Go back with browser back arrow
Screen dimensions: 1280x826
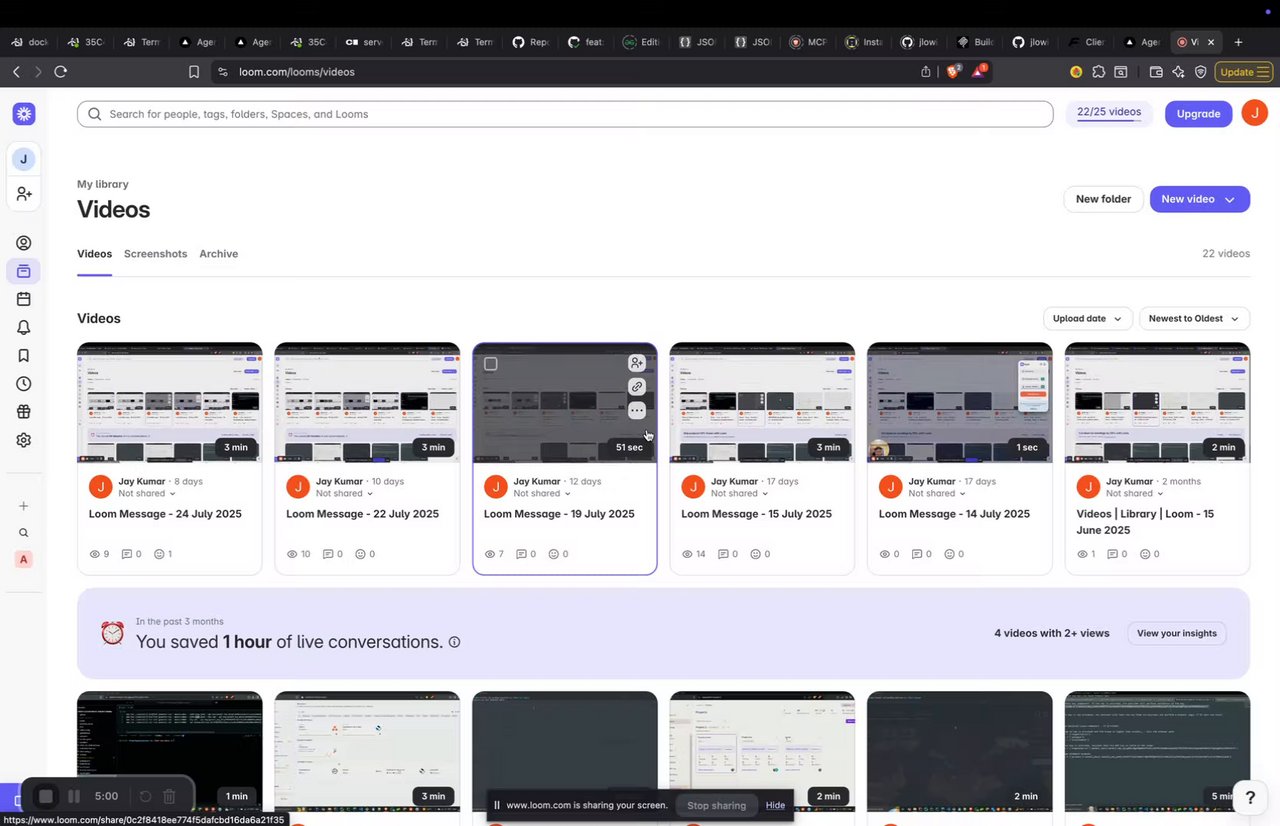pyautogui.click(x=16, y=72)
